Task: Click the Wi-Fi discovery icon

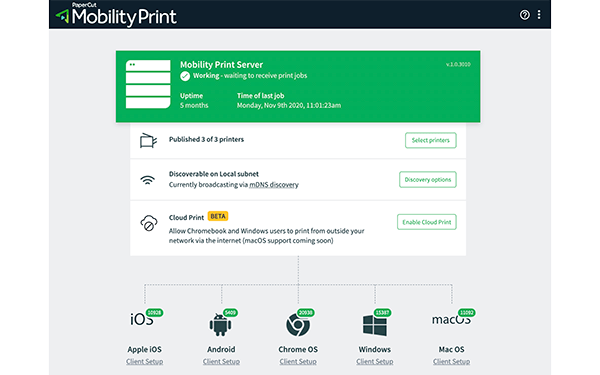Action: (x=148, y=179)
